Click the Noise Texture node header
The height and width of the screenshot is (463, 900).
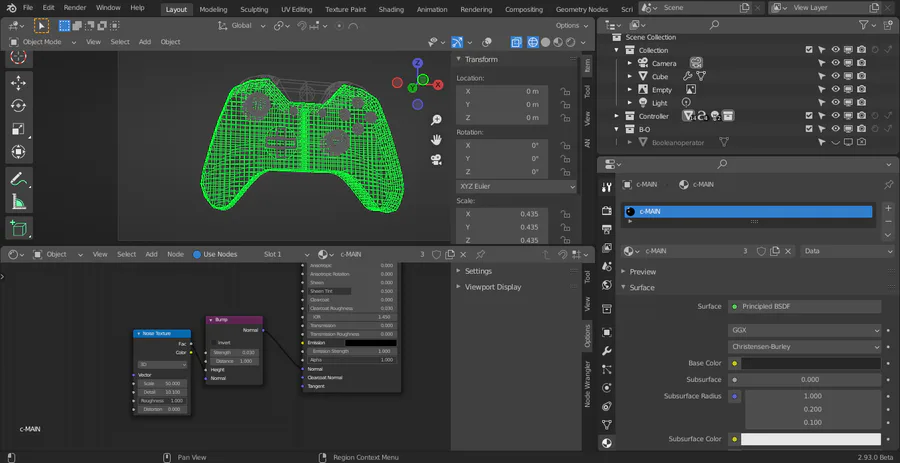[x=162, y=333]
